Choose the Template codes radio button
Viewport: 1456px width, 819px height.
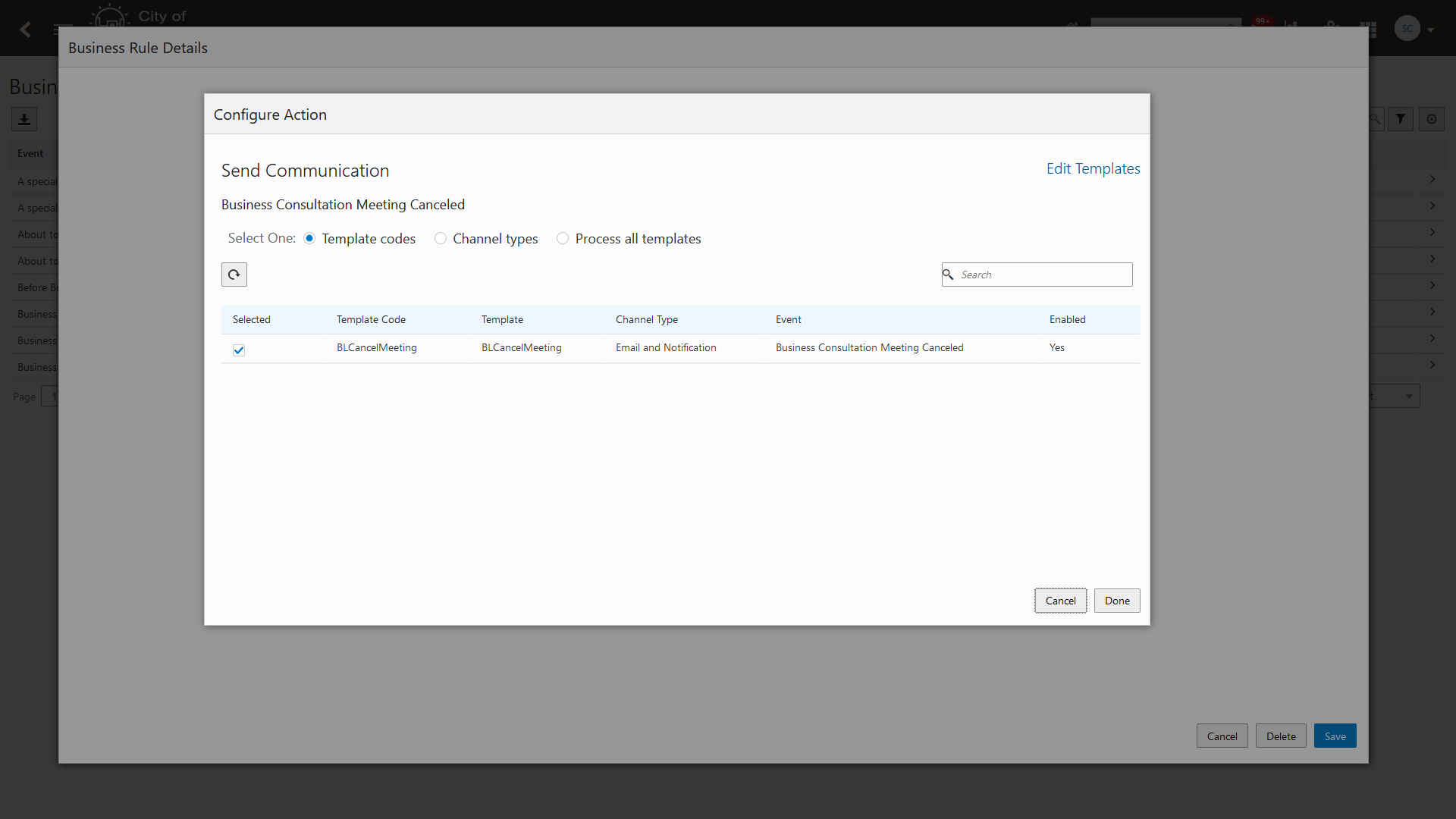click(309, 239)
